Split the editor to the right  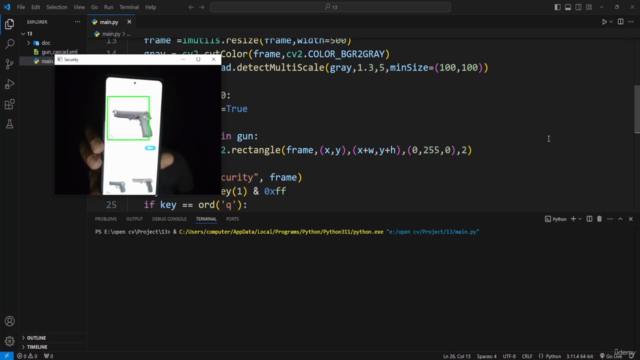pos(620,22)
